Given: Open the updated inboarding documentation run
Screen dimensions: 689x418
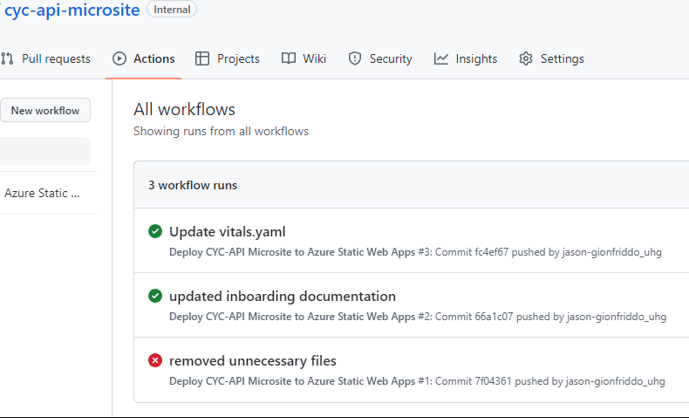Looking at the screenshot, I should click(x=282, y=296).
